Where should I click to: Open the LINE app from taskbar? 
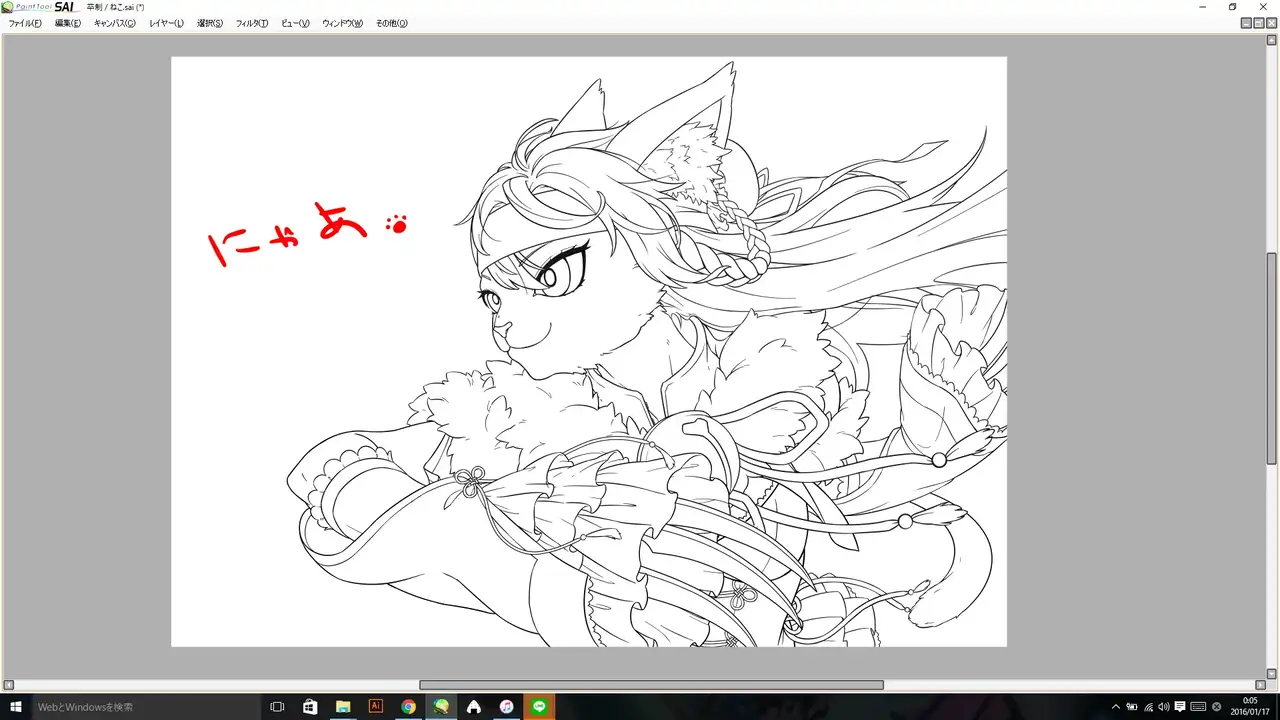[x=539, y=706]
